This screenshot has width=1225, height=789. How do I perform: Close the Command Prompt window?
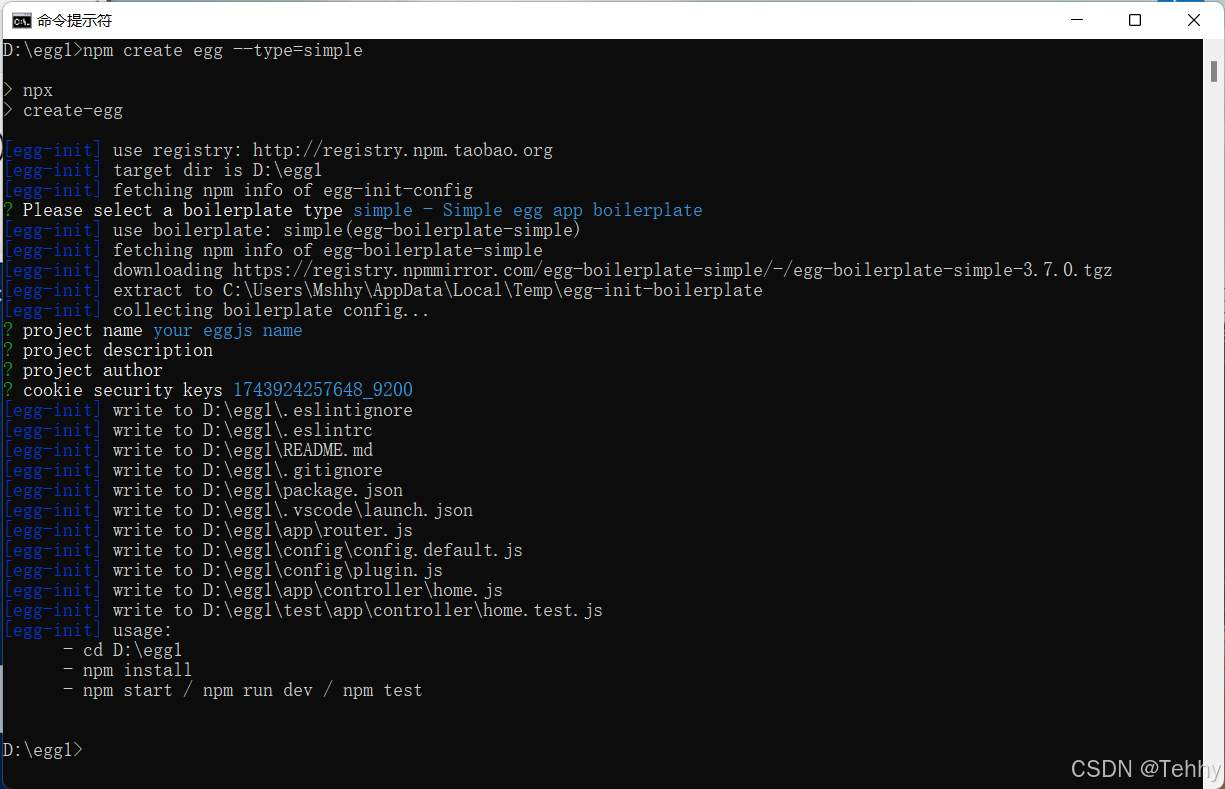1193,20
